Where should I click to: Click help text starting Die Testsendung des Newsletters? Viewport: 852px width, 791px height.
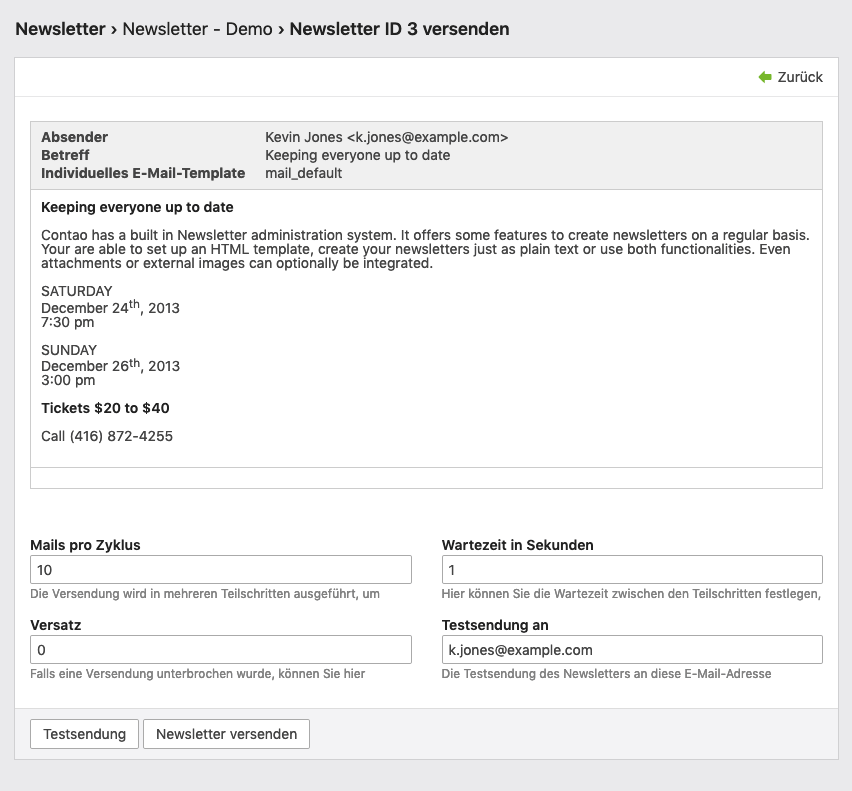pyautogui.click(x=606, y=674)
